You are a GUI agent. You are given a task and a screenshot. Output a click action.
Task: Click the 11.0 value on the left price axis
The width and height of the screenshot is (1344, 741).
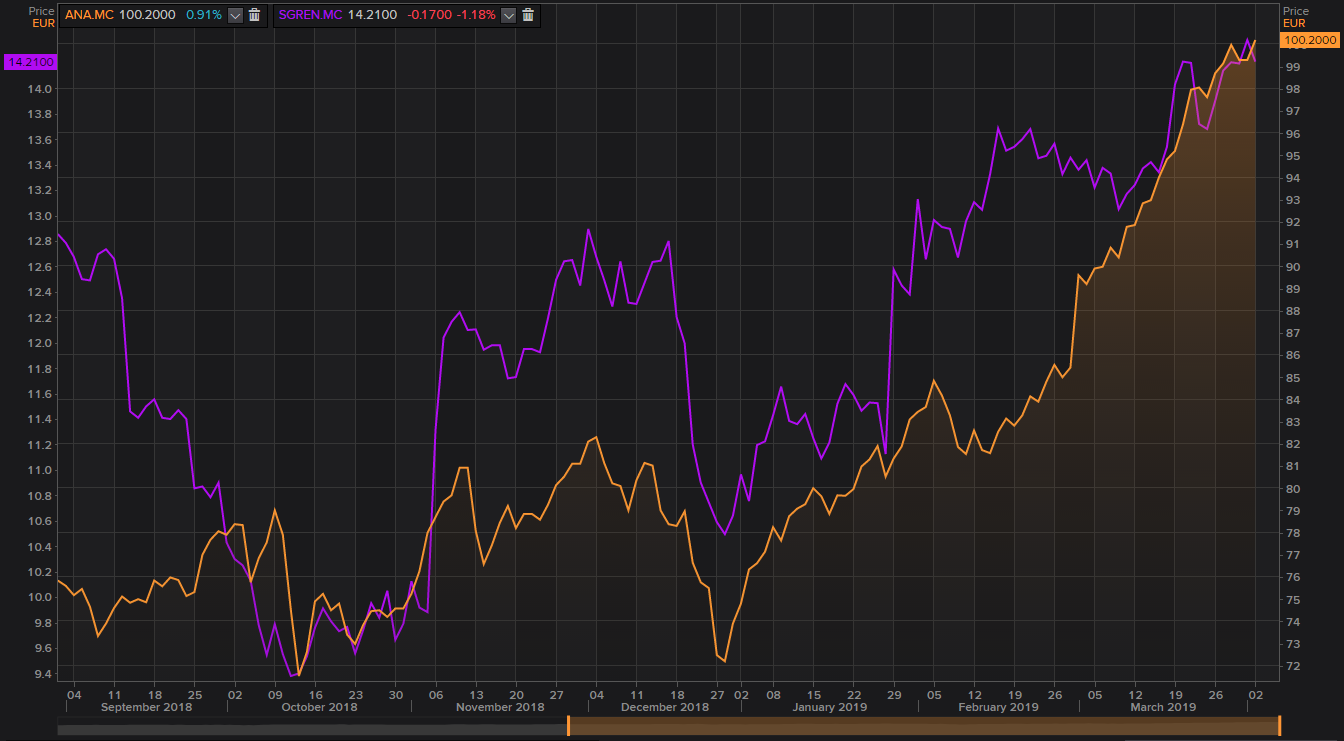click(40, 471)
